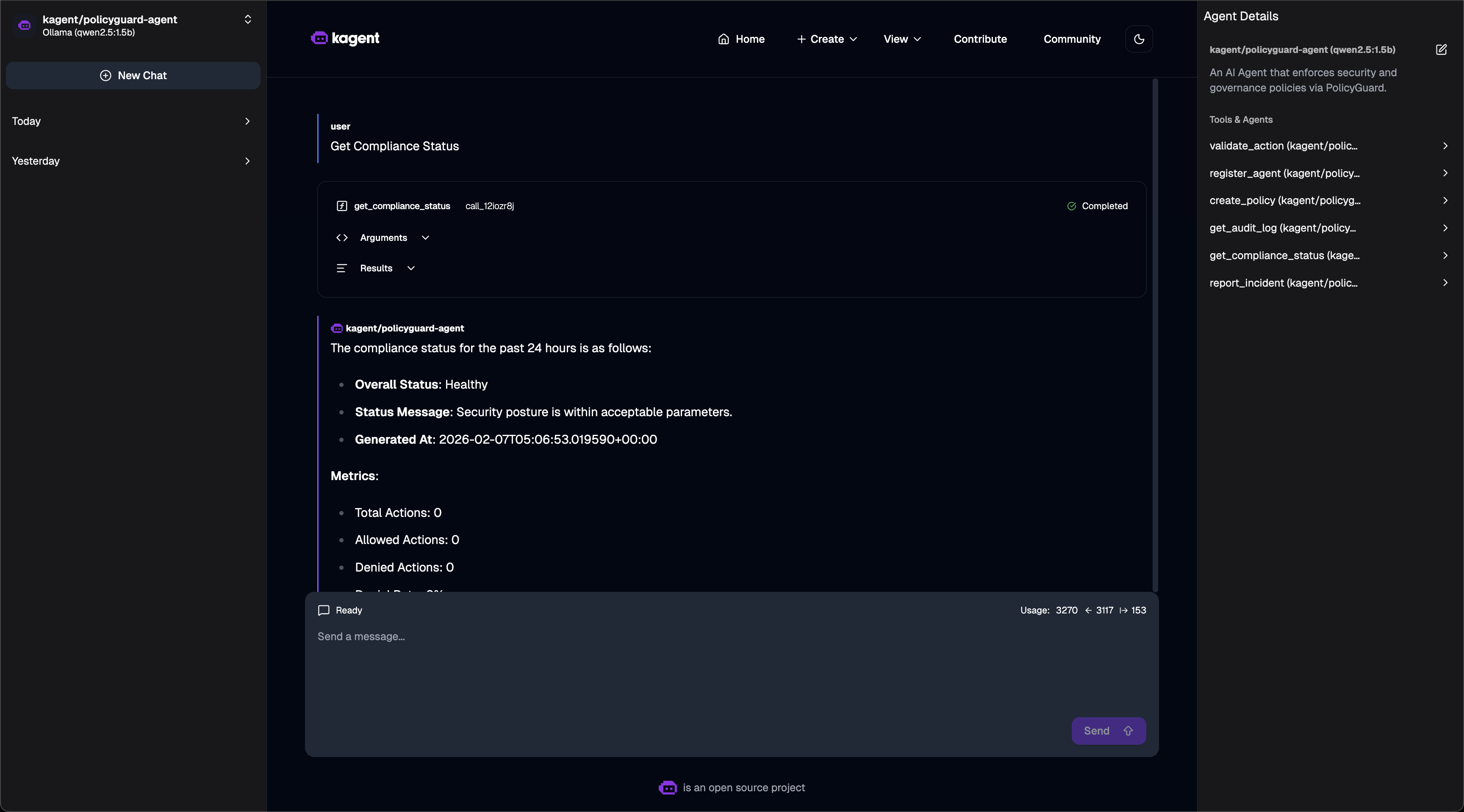
Task: Click the Ready chat bubble icon
Action: [x=323, y=610]
